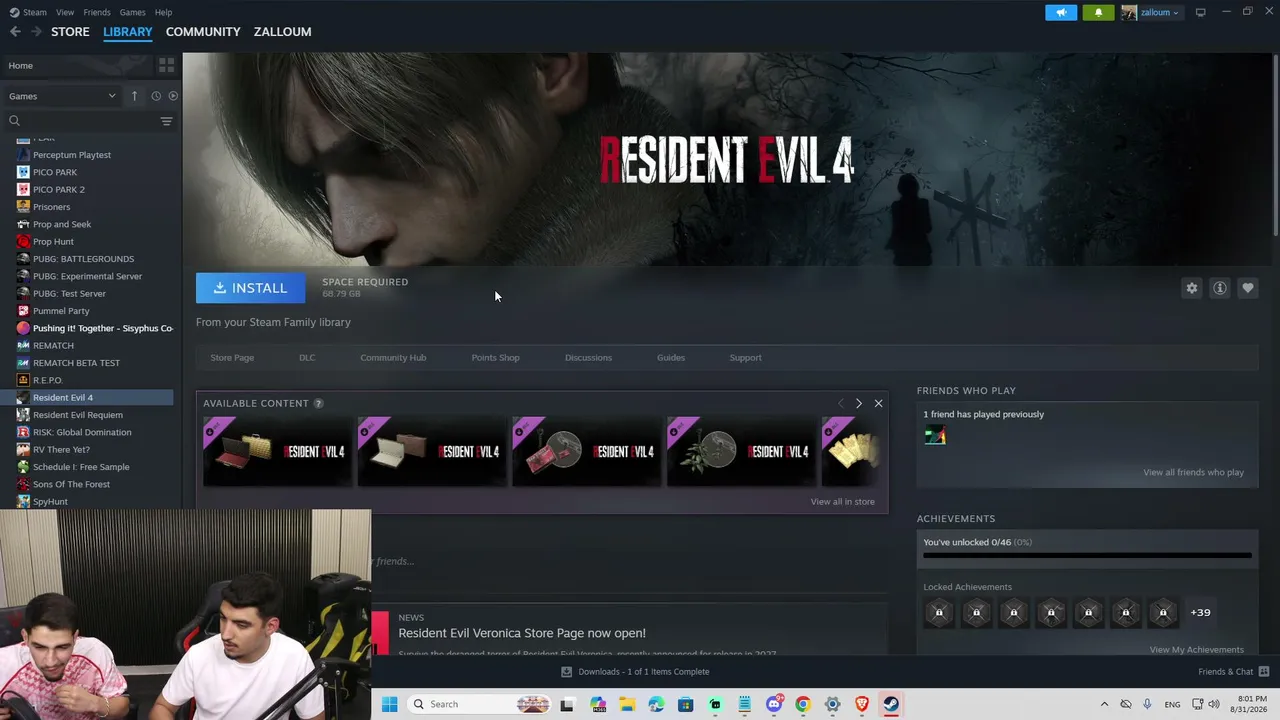Open the game's Store Page link
The width and height of the screenshot is (1280, 720).
[232, 357]
